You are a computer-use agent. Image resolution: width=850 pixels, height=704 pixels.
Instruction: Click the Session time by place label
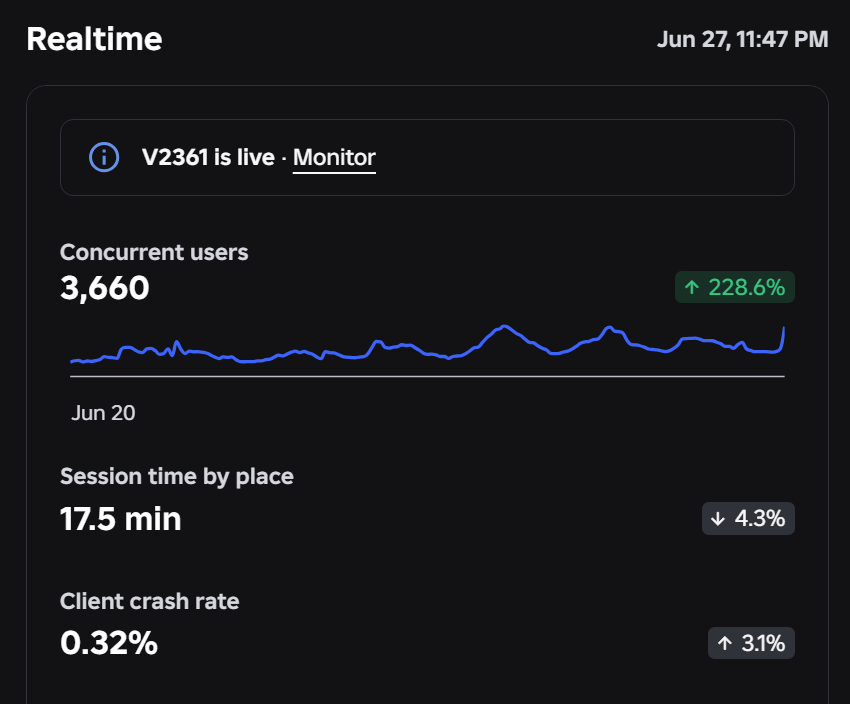[177, 476]
